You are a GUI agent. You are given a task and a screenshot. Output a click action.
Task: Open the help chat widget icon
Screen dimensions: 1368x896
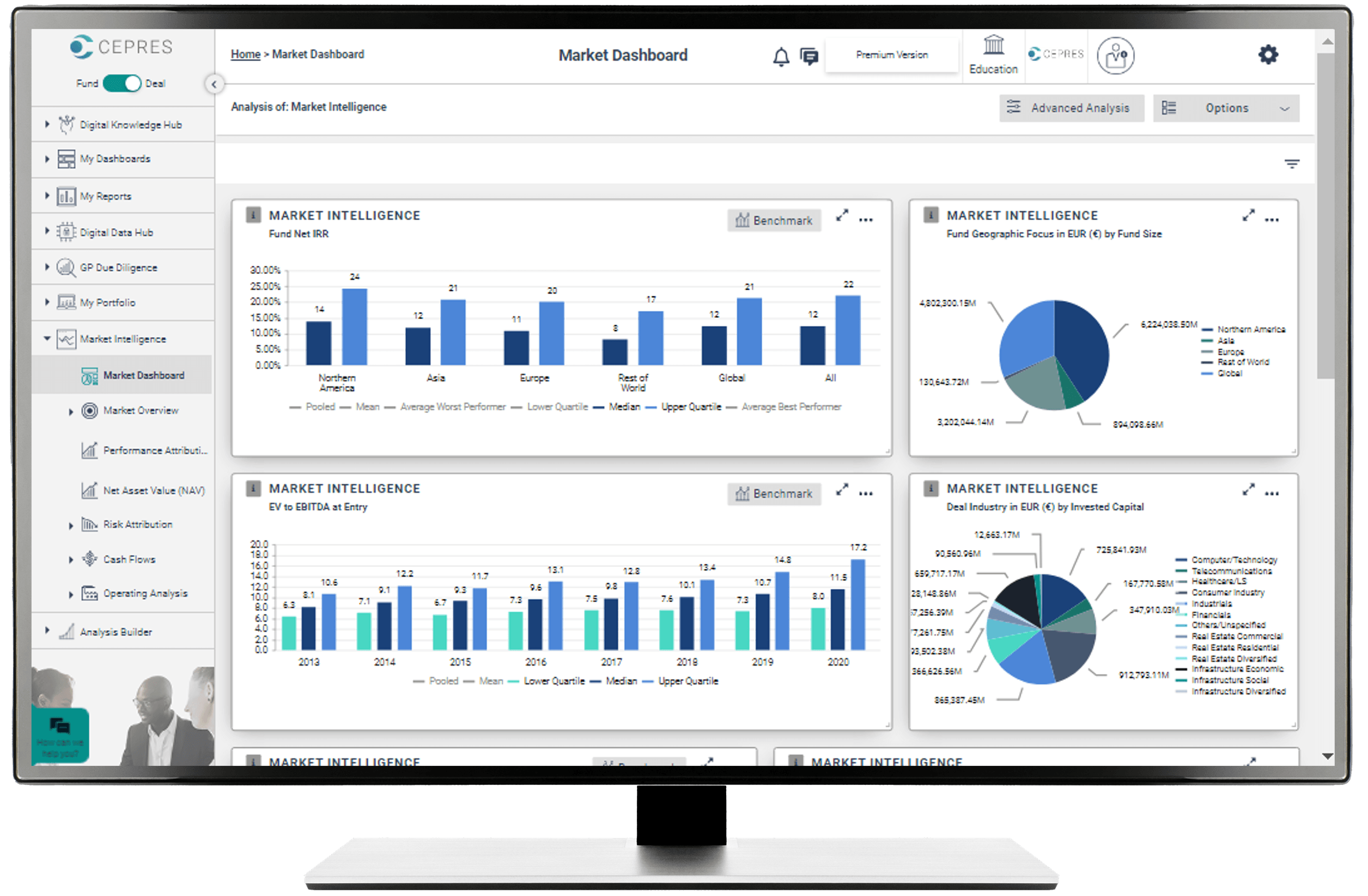[x=60, y=727]
